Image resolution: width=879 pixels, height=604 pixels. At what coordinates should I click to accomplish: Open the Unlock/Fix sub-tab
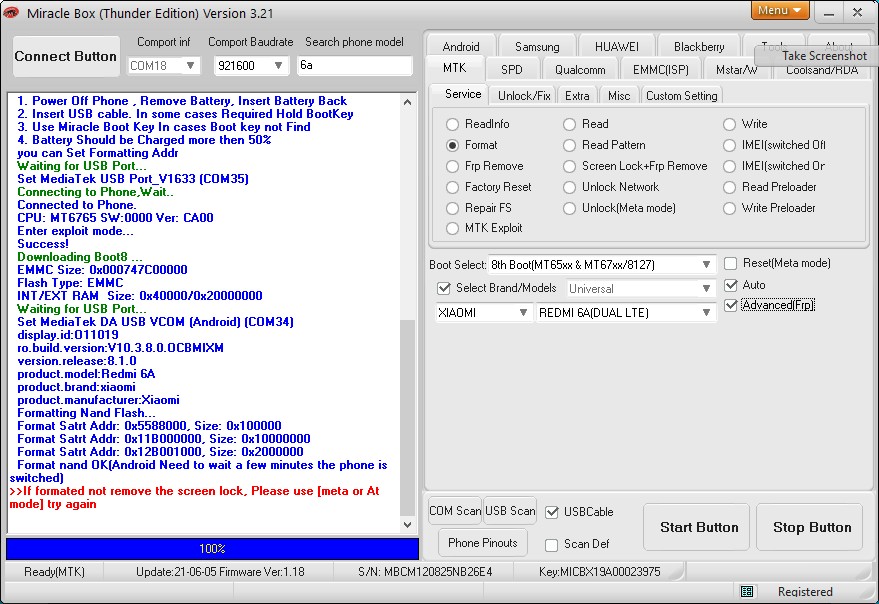[x=524, y=95]
